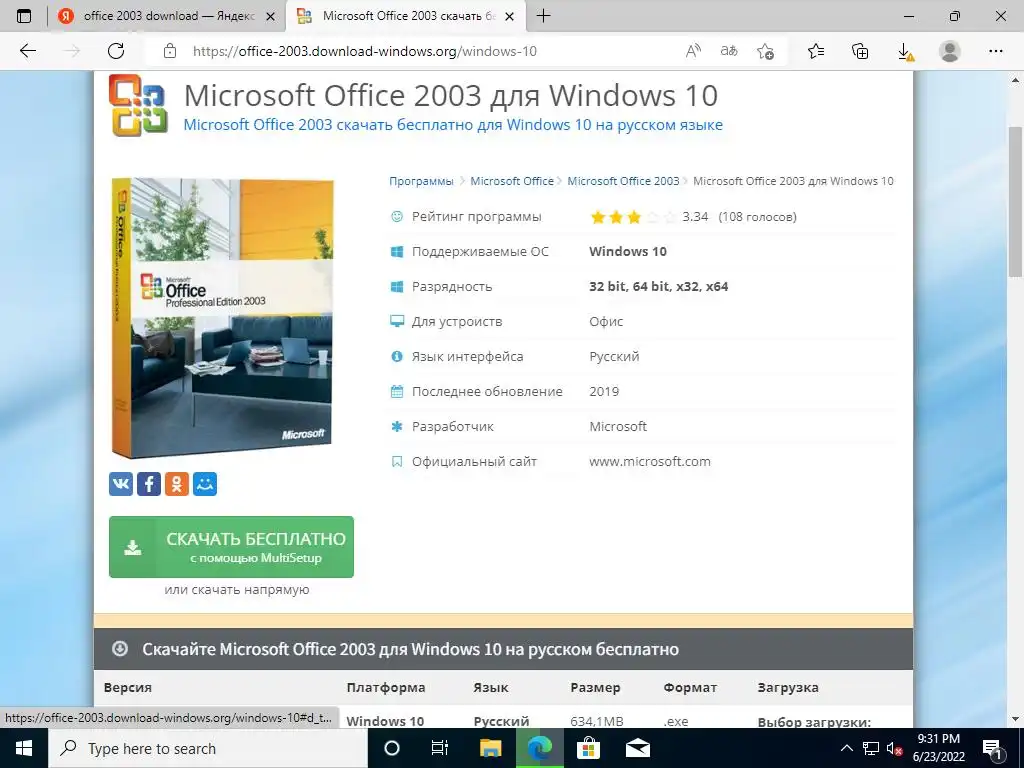Select the Microsoft Office 2003 download tab

point(405,16)
